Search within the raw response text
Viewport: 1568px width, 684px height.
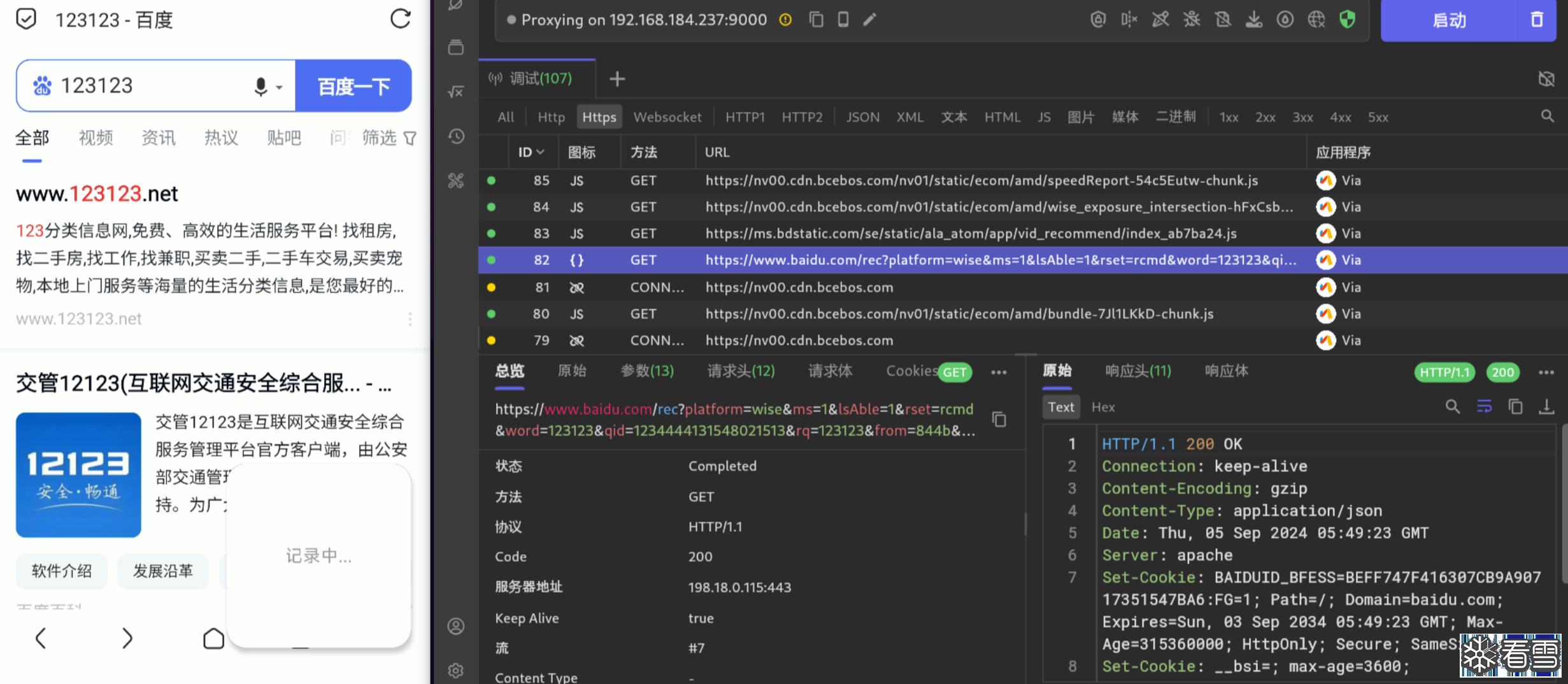click(1453, 407)
